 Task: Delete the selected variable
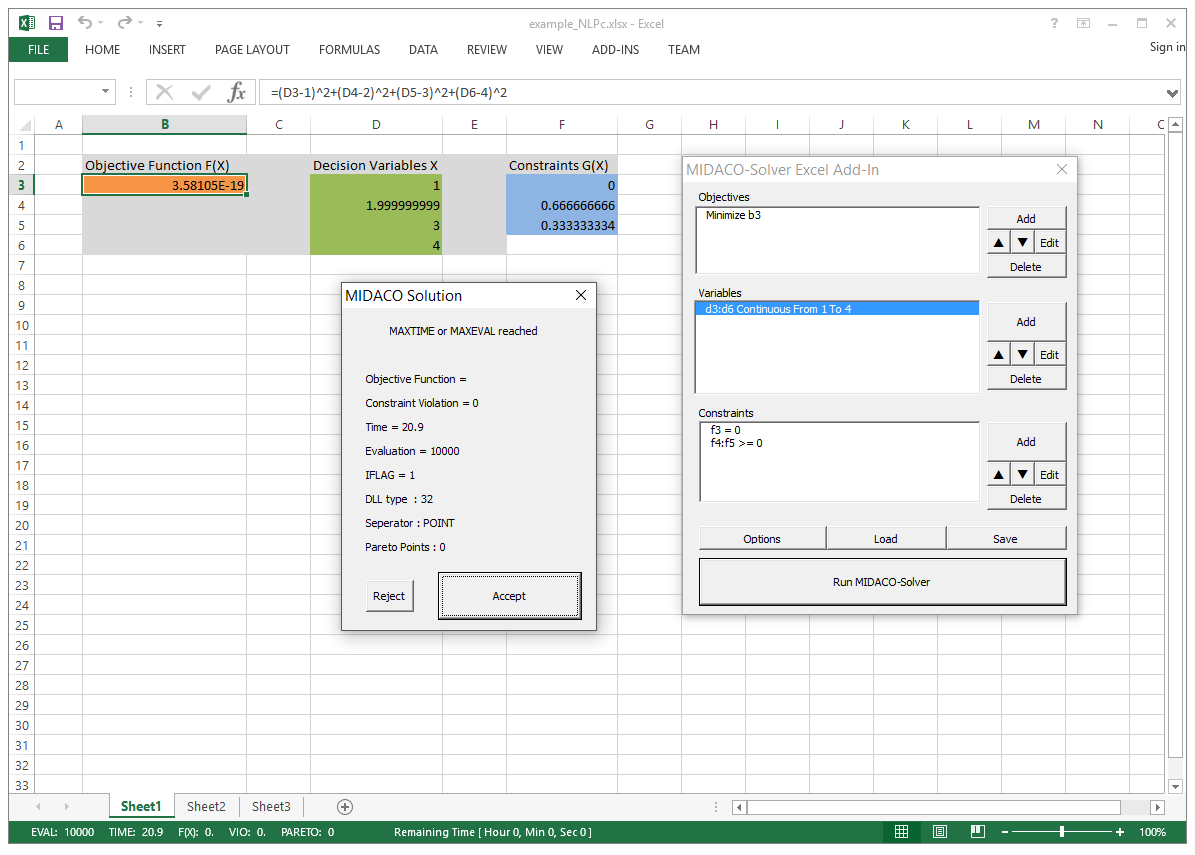(x=1026, y=379)
